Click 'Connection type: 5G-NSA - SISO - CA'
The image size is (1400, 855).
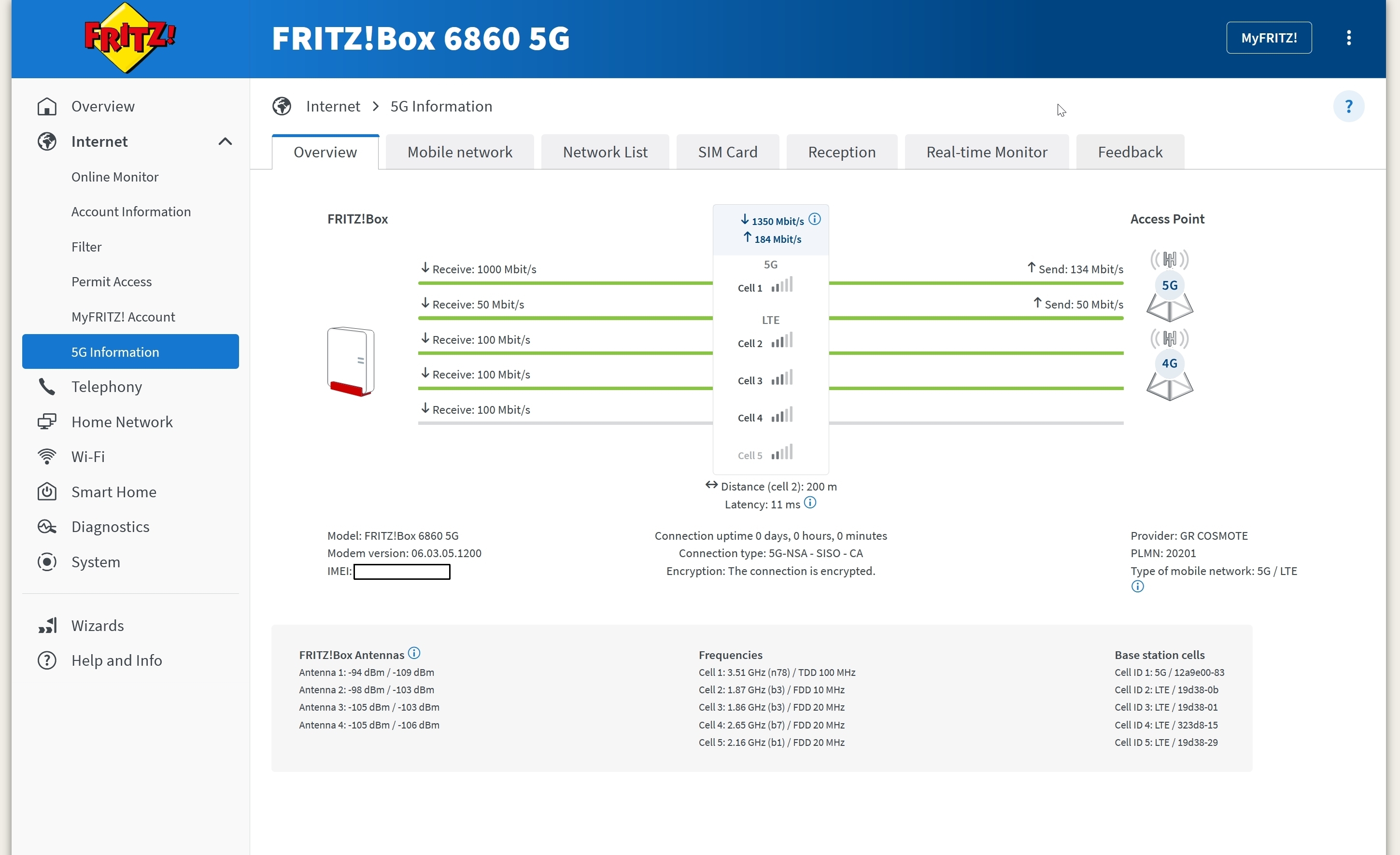tap(771, 553)
